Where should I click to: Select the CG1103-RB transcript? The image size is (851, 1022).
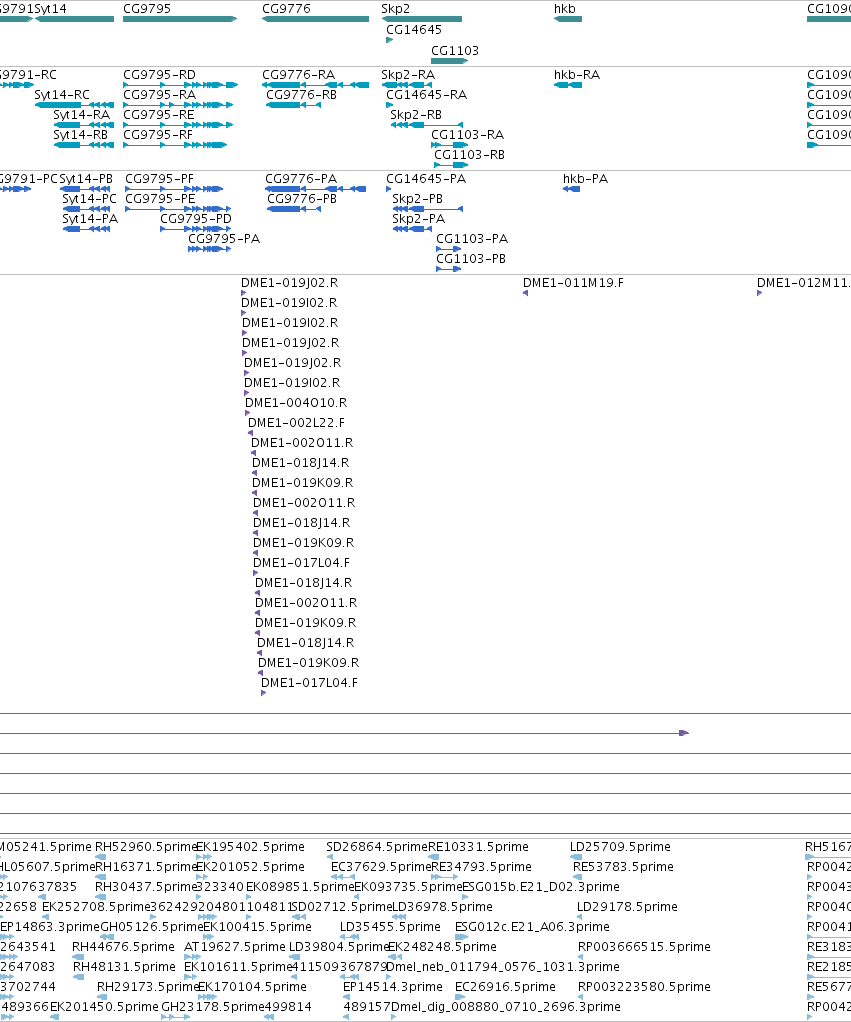click(451, 165)
